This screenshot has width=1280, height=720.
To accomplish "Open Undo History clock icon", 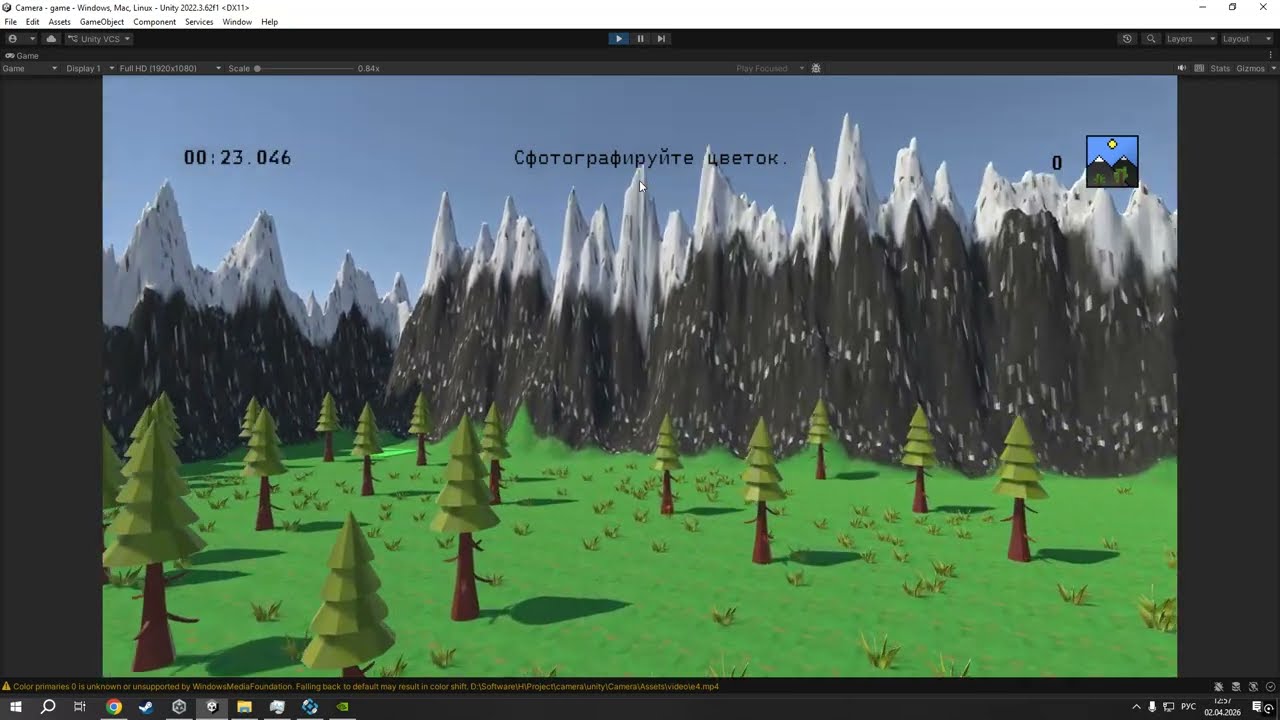I will (1127, 39).
